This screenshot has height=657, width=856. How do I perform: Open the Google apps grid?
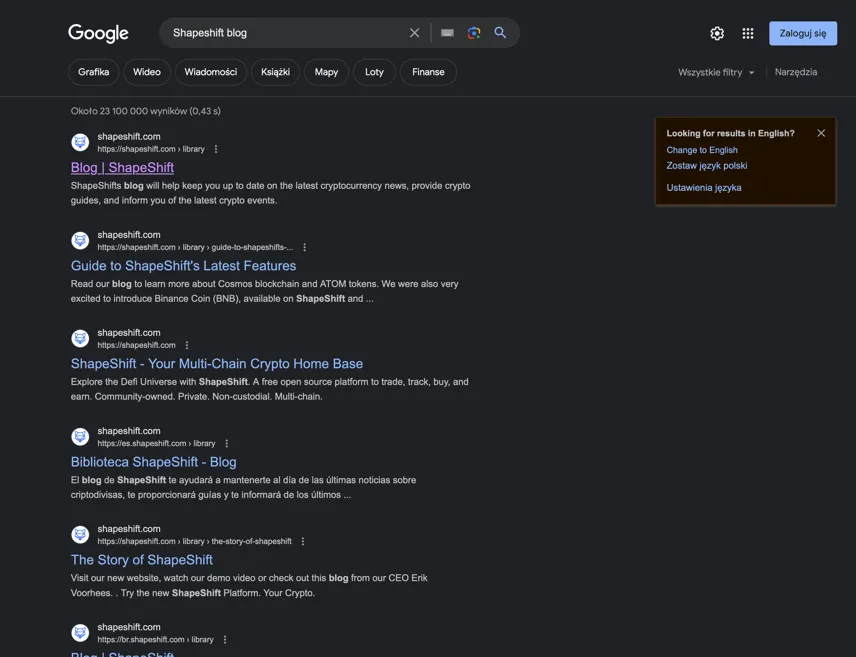tap(748, 33)
